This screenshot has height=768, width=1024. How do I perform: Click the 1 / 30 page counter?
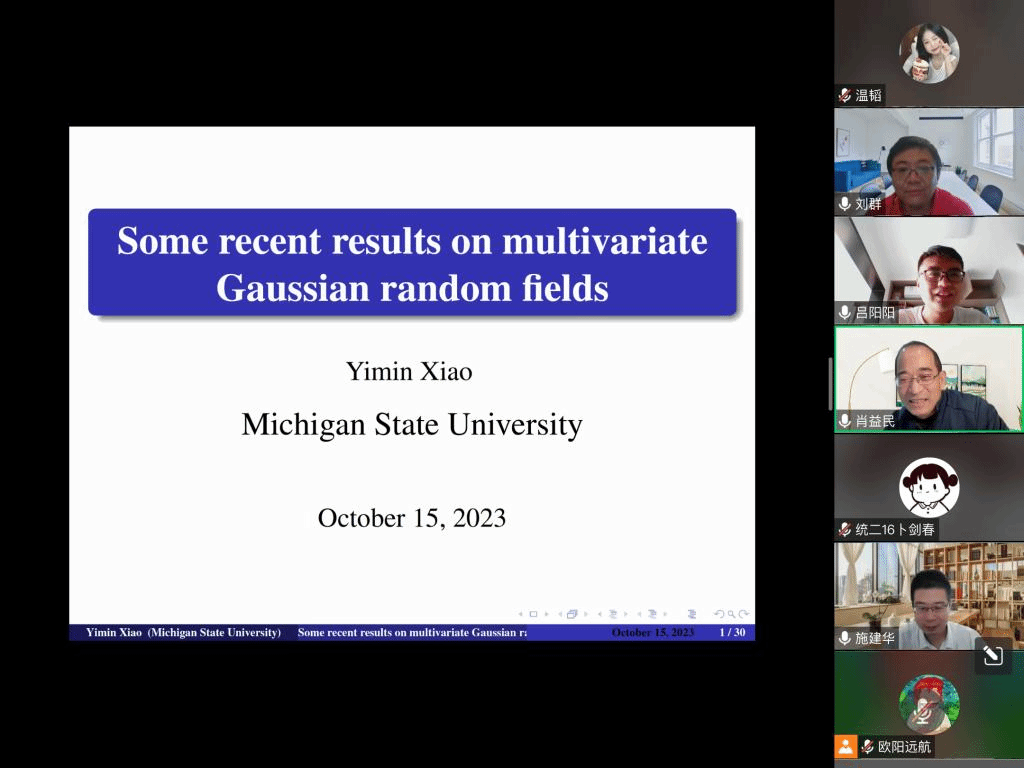coord(732,633)
